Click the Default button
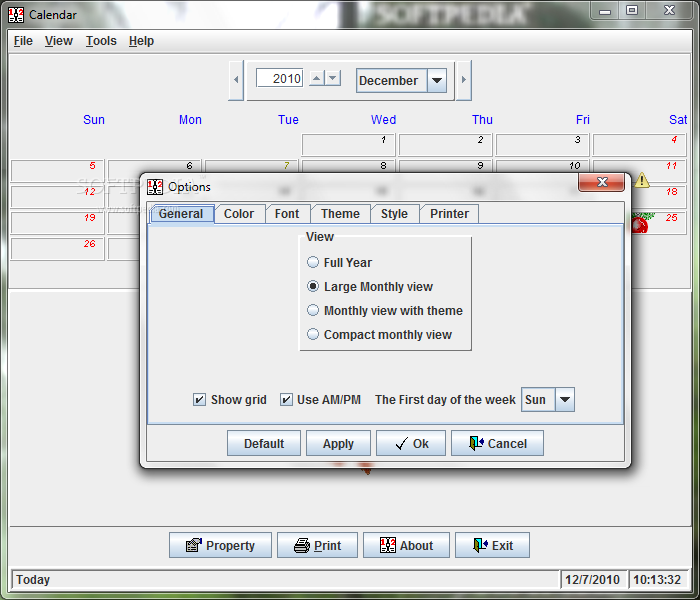Image resolution: width=700 pixels, height=600 pixels. [x=264, y=443]
